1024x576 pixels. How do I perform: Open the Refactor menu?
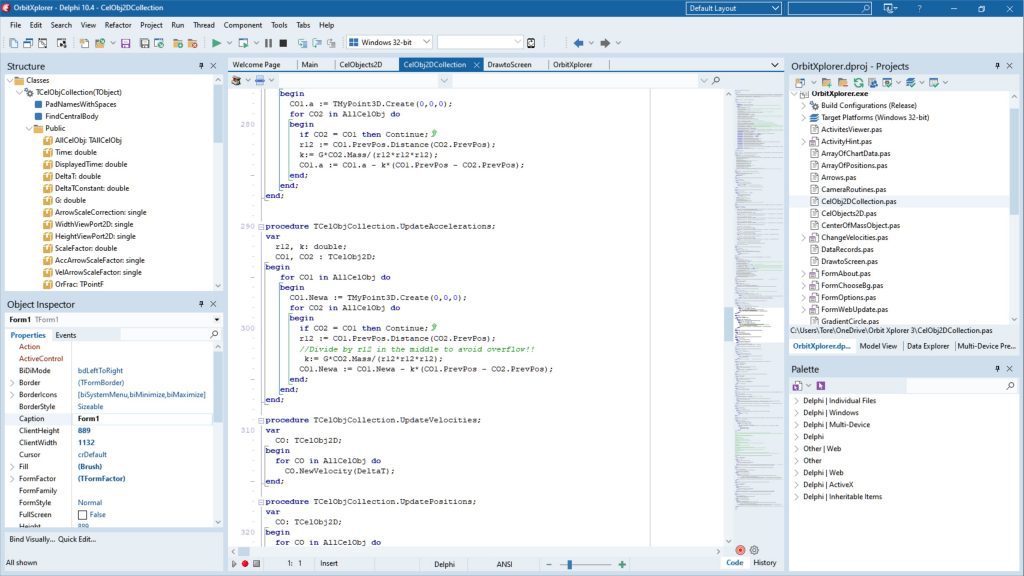point(118,25)
